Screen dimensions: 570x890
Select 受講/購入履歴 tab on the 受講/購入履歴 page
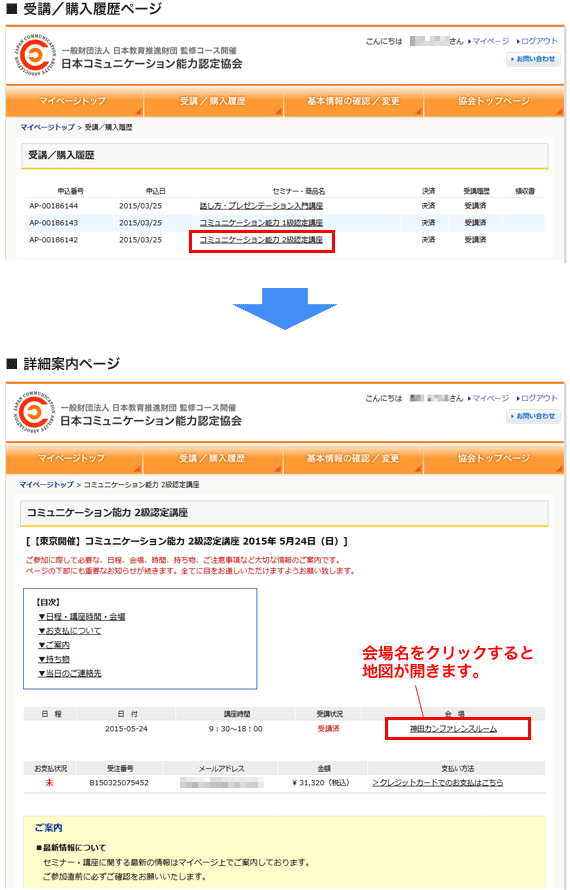click(213, 101)
